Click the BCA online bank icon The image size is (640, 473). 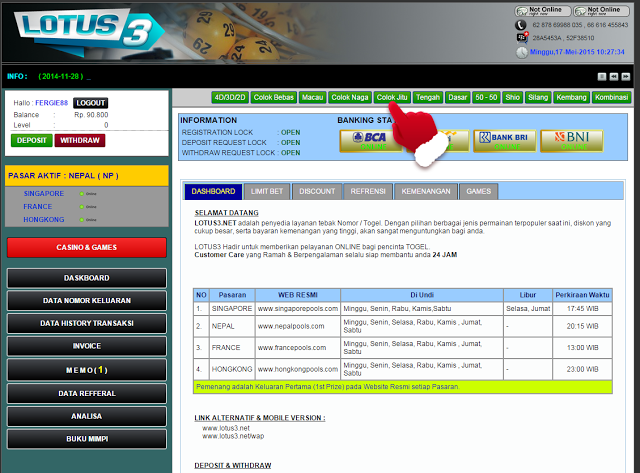(x=369, y=141)
